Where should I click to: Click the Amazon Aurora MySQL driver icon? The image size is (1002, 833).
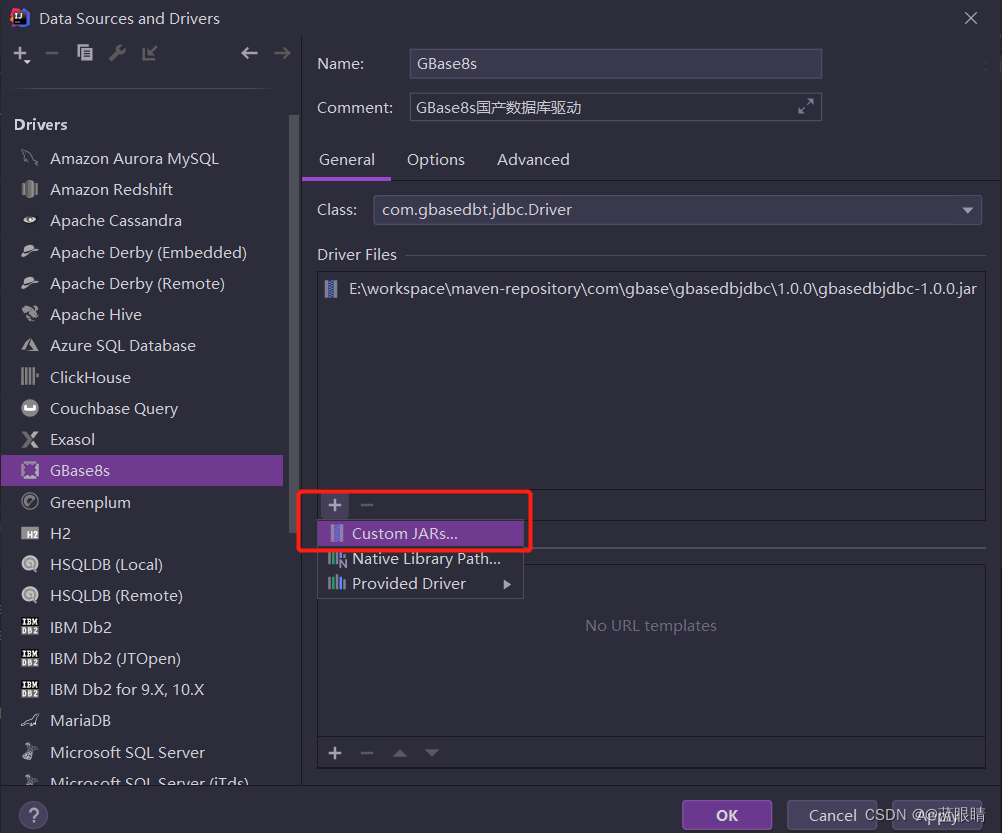pyautogui.click(x=29, y=158)
